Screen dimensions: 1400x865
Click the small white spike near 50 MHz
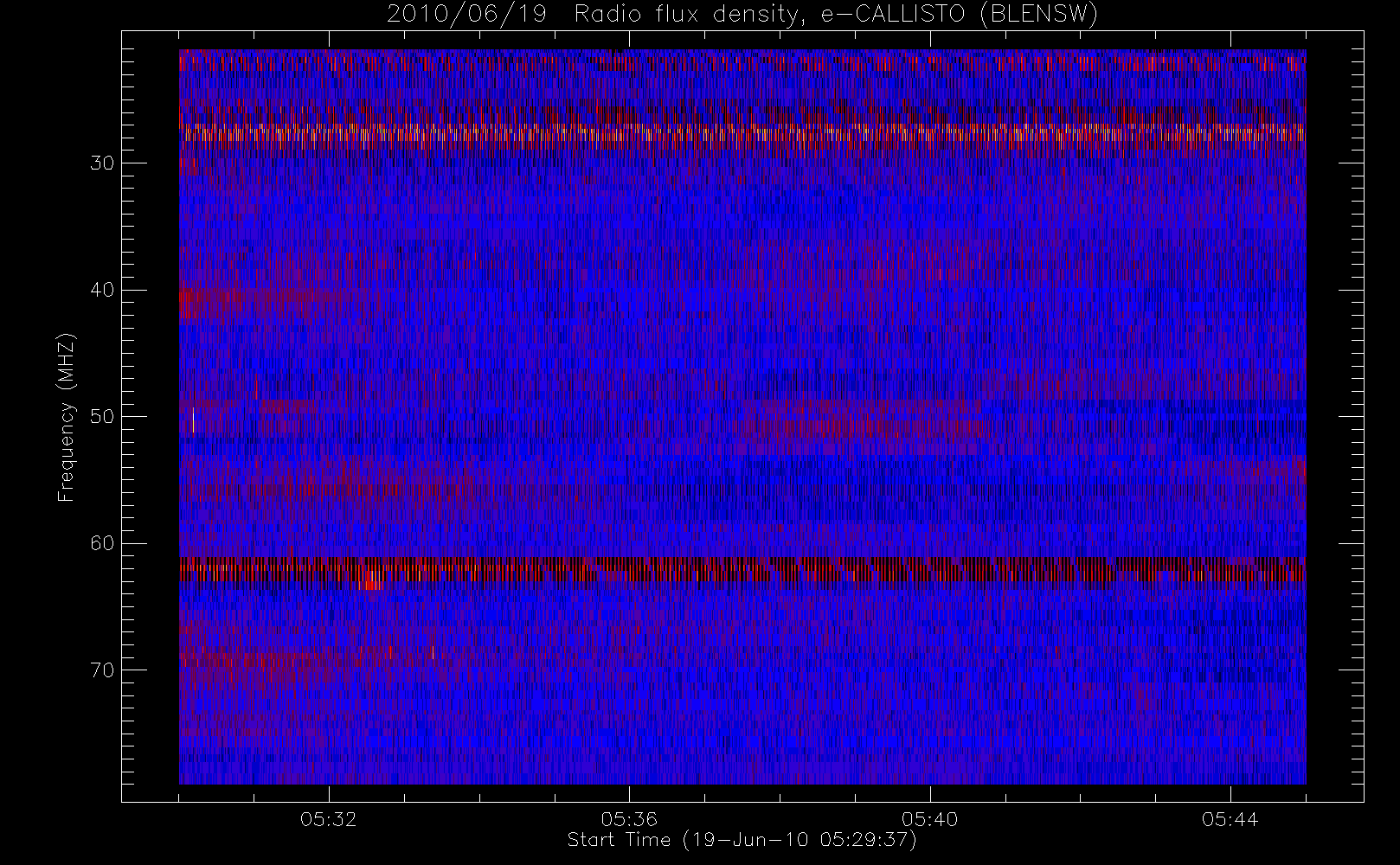(193, 420)
